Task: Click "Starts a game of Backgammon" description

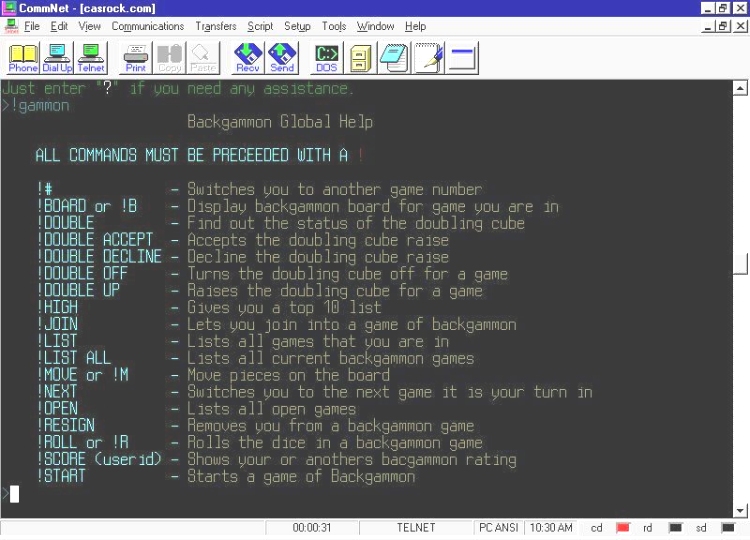Action: coord(301,476)
